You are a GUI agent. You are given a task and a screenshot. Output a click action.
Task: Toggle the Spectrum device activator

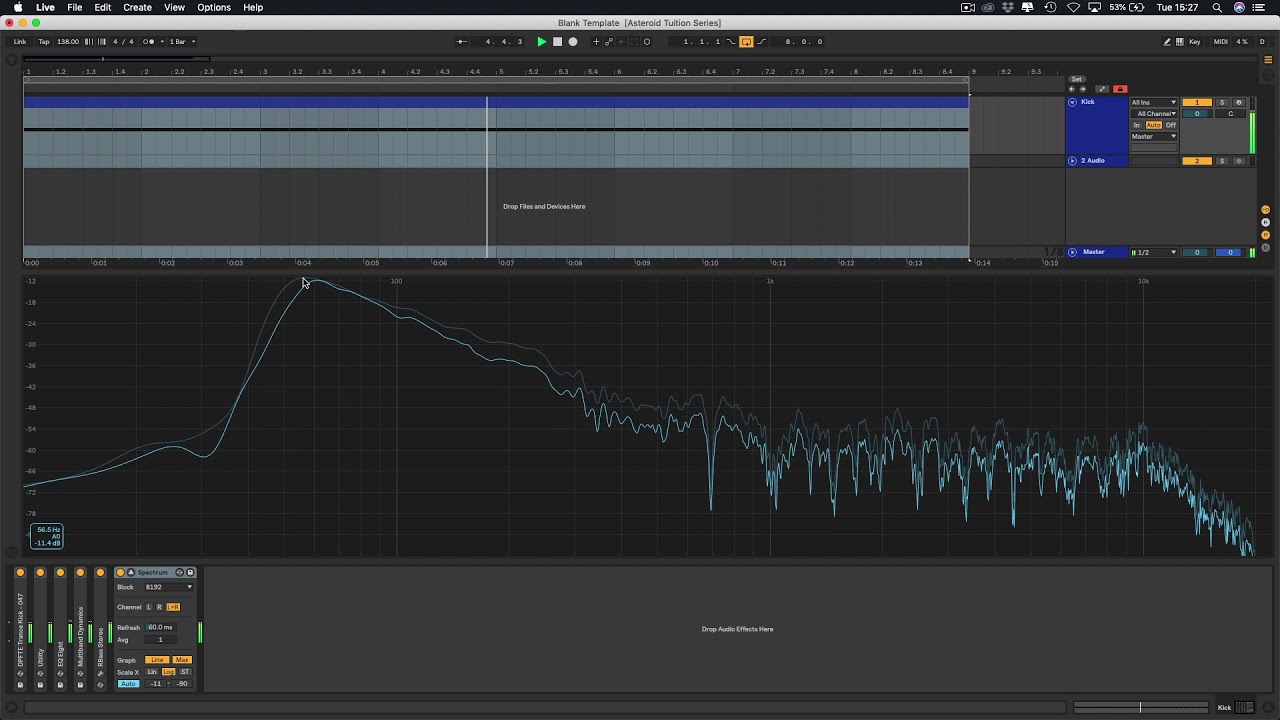click(x=120, y=573)
